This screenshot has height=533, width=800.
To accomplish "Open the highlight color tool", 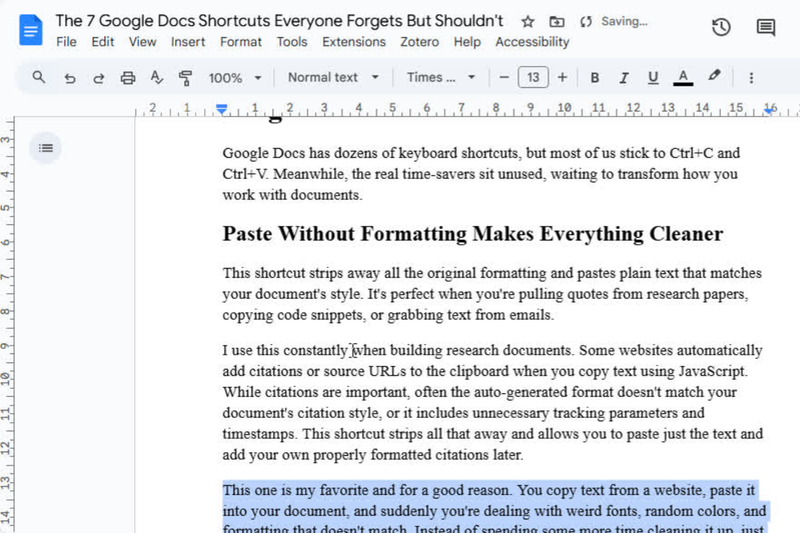I will pos(714,76).
